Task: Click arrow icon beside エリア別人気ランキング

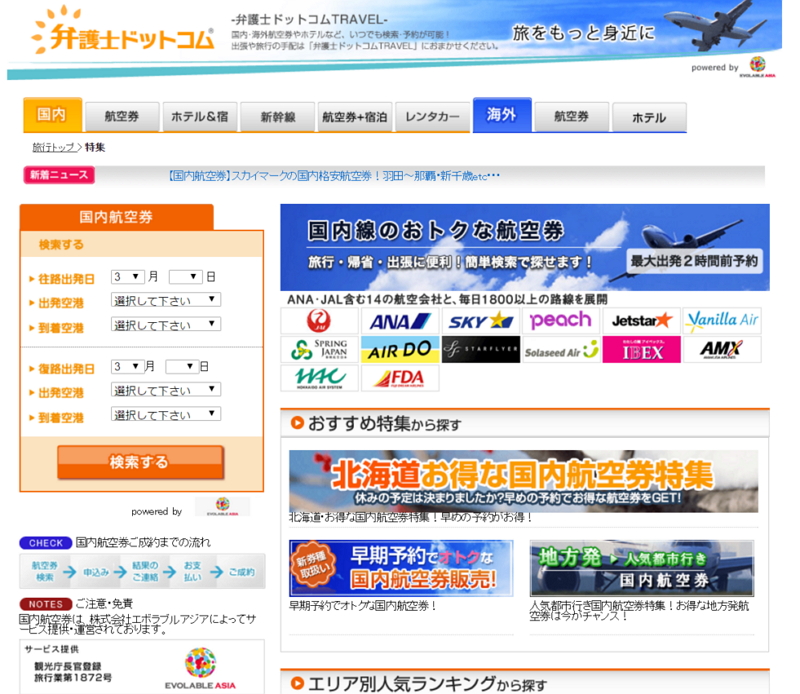Action: point(297,683)
